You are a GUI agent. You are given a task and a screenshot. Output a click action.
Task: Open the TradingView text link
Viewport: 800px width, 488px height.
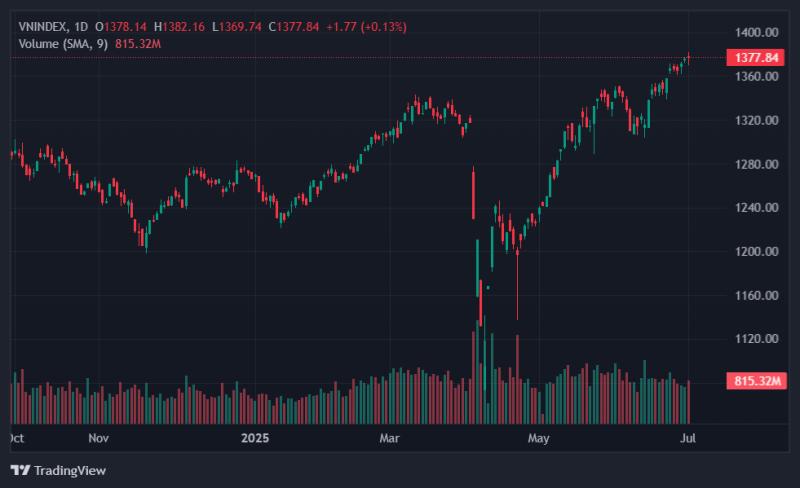70,471
